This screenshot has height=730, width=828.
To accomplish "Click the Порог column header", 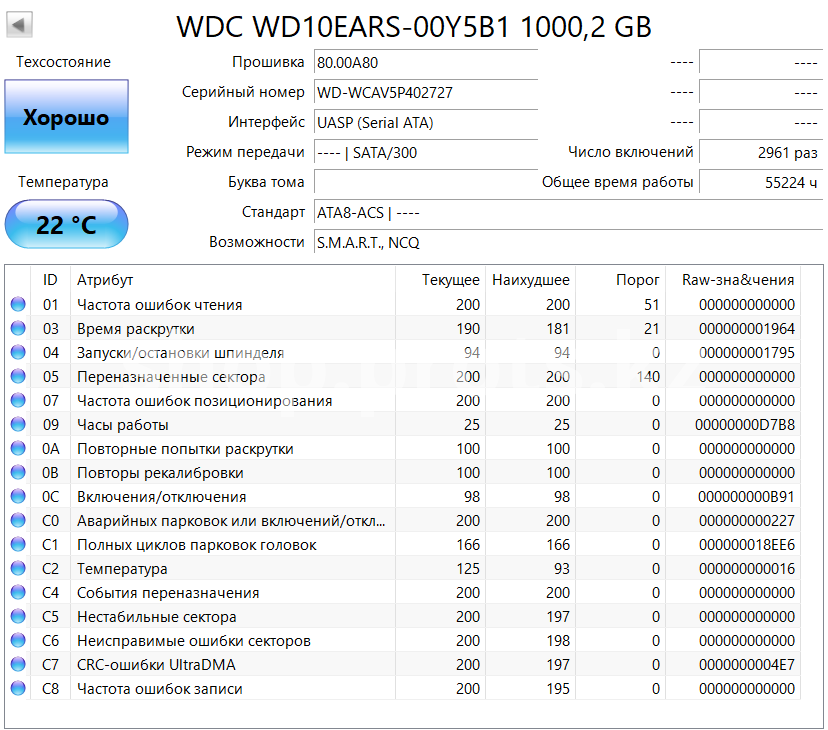I will [x=637, y=280].
